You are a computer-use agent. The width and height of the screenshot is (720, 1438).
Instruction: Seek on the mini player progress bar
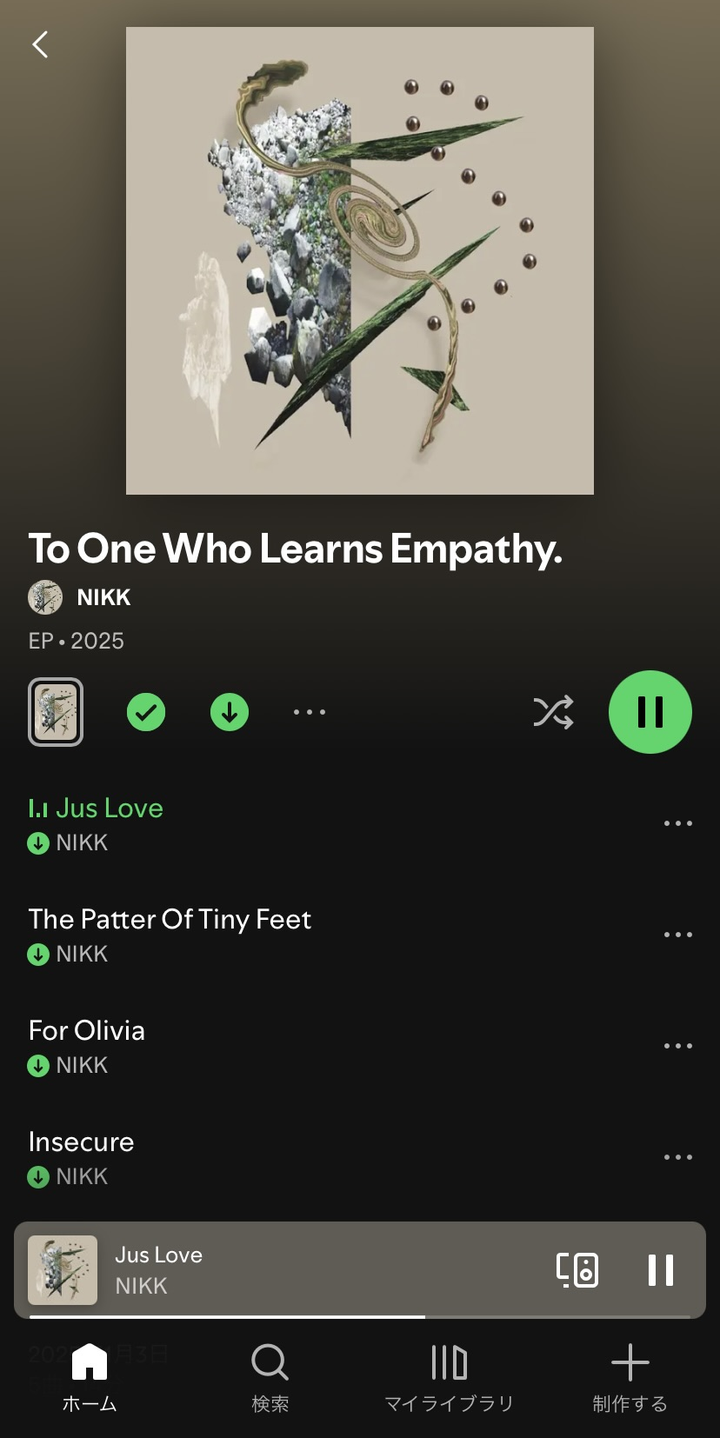(360, 1317)
